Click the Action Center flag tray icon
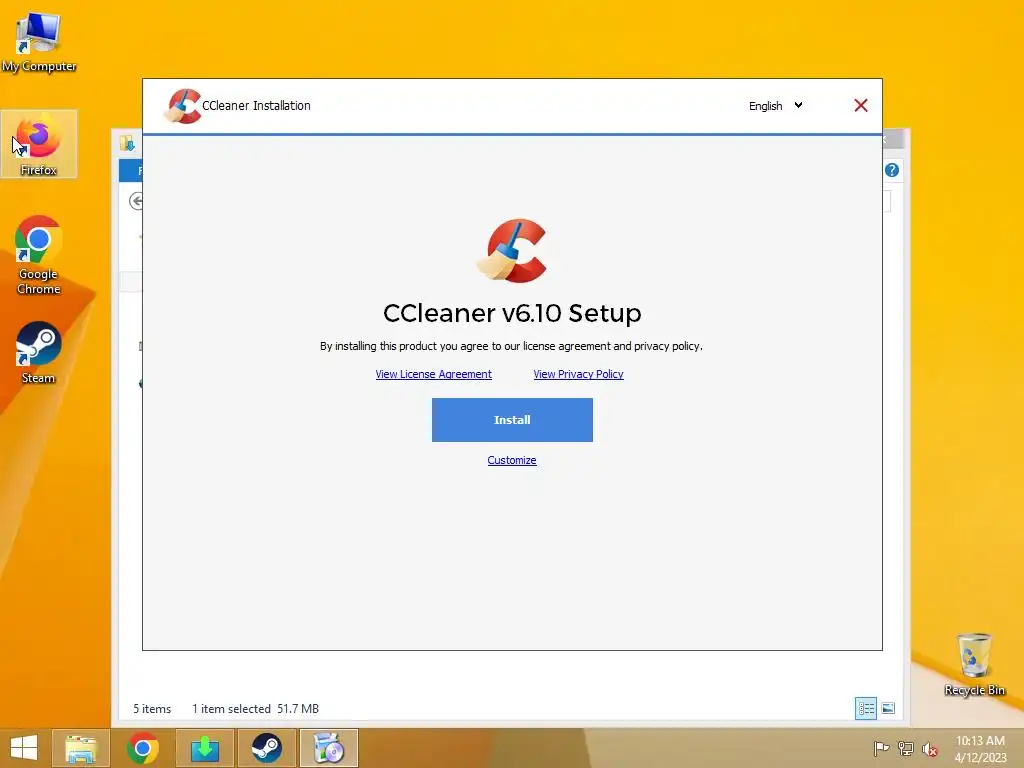The width and height of the screenshot is (1024, 768). (x=881, y=748)
